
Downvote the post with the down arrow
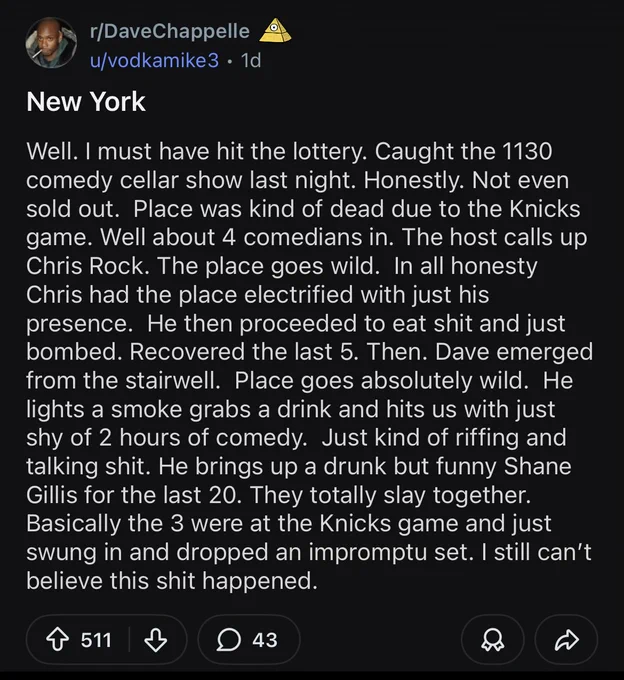point(156,640)
